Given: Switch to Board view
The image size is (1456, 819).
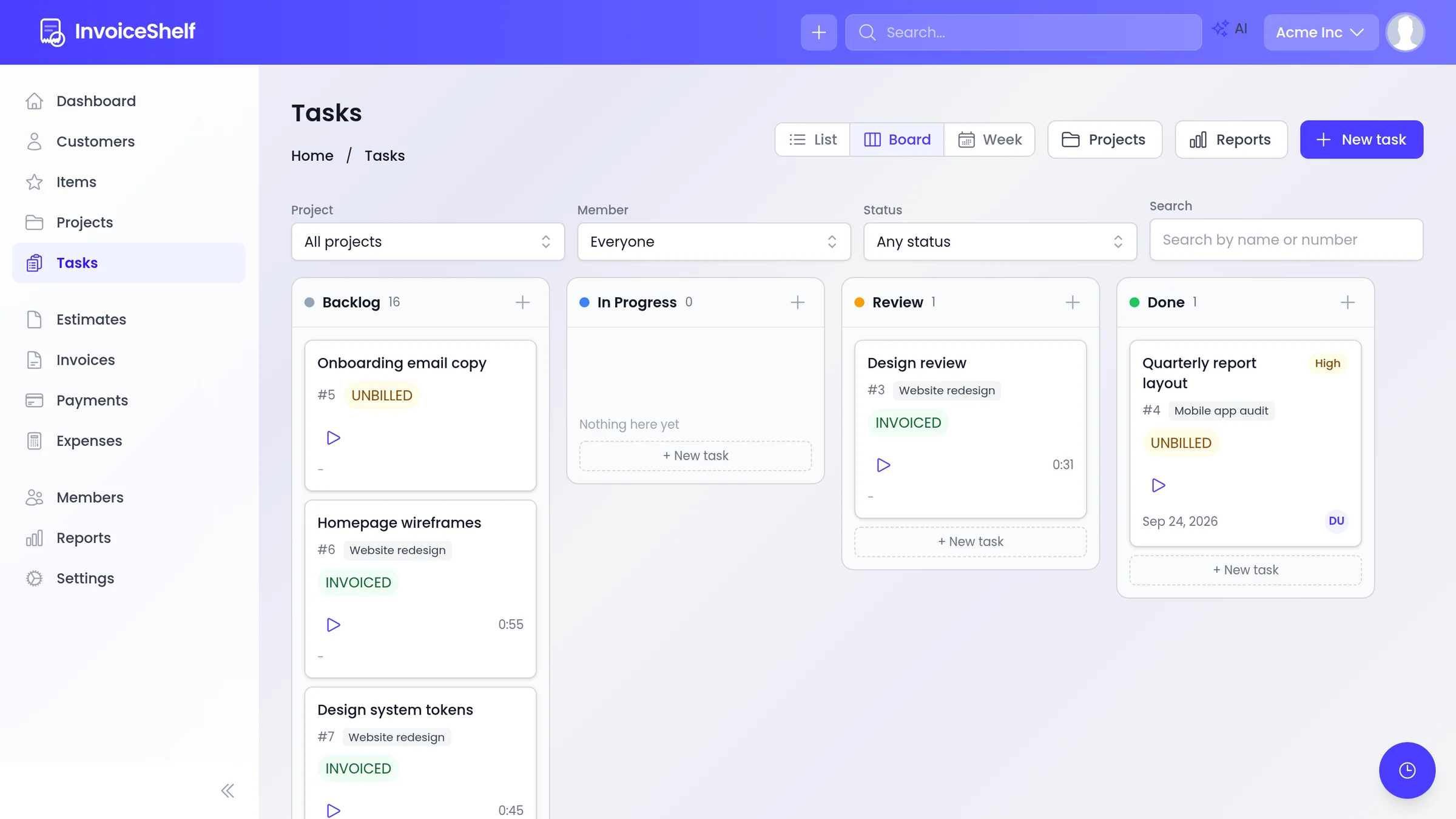Looking at the screenshot, I should click(897, 140).
